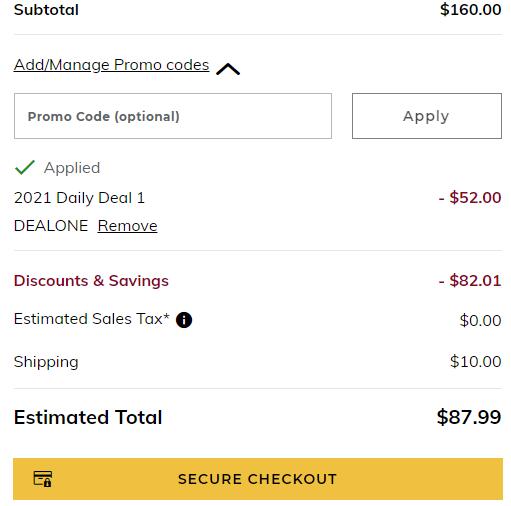Screen dimensions: 511x506
Task: Click the Shipping label
Action: [46, 362]
